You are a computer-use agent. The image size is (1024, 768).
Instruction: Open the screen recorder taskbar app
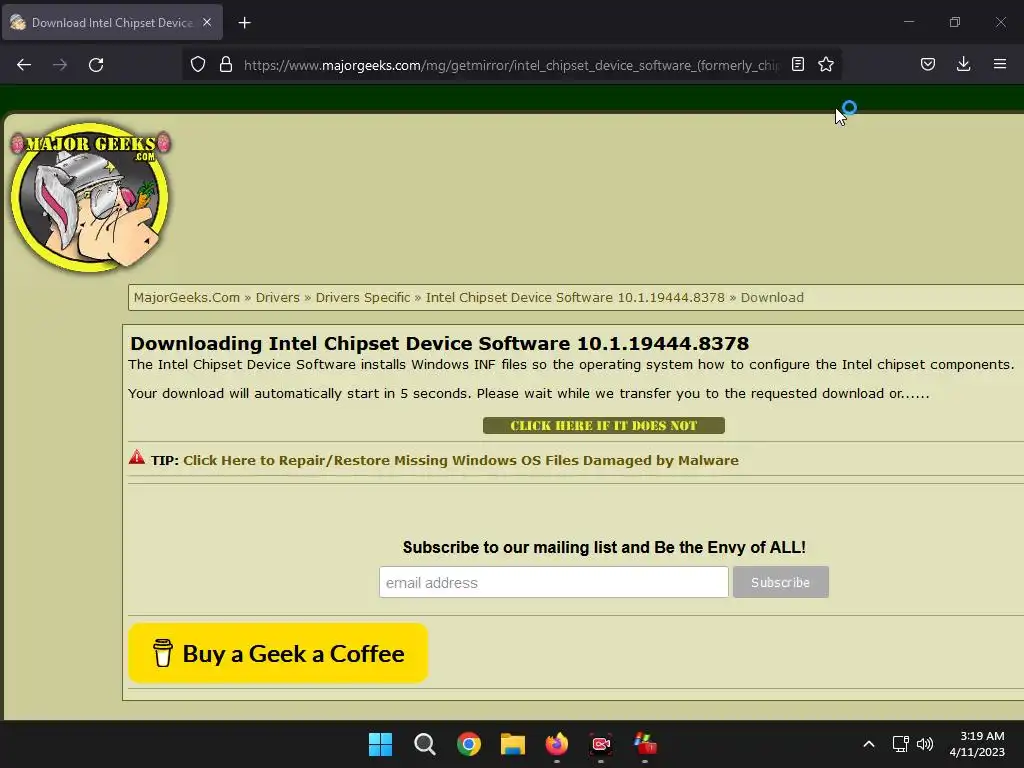[x=601, y=744]
